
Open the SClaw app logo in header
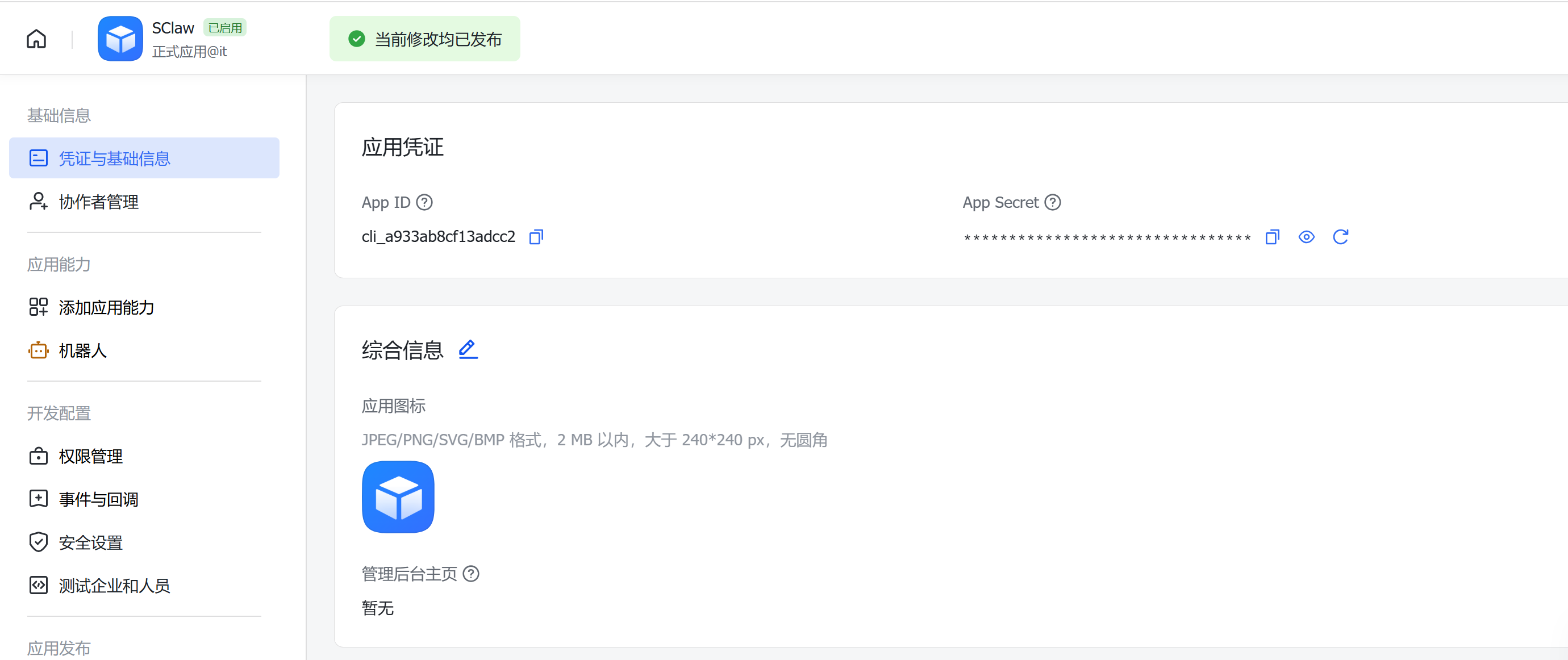click(x=120, y=39)
